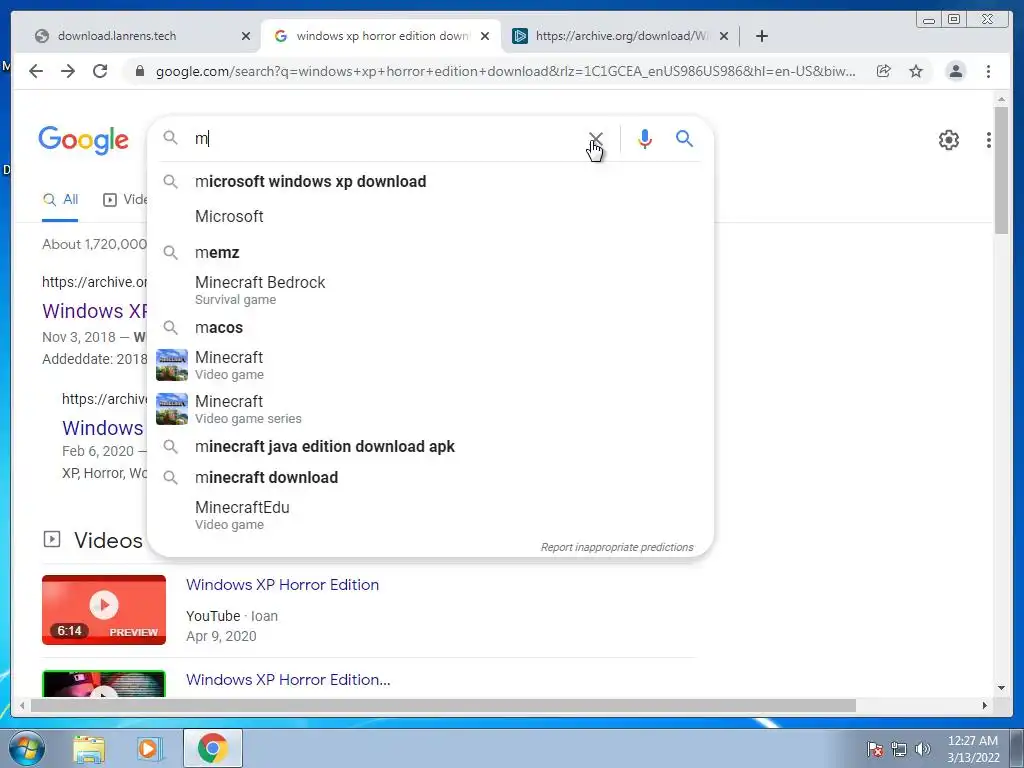Open Google page three-dot options
The width and height of the screenshot is (1024, 768).
(x=989, y=140)
